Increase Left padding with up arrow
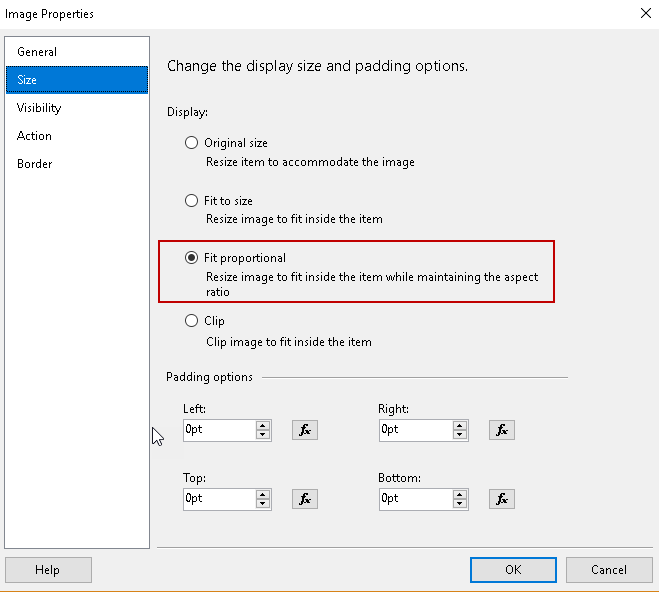 coord(263,425)
